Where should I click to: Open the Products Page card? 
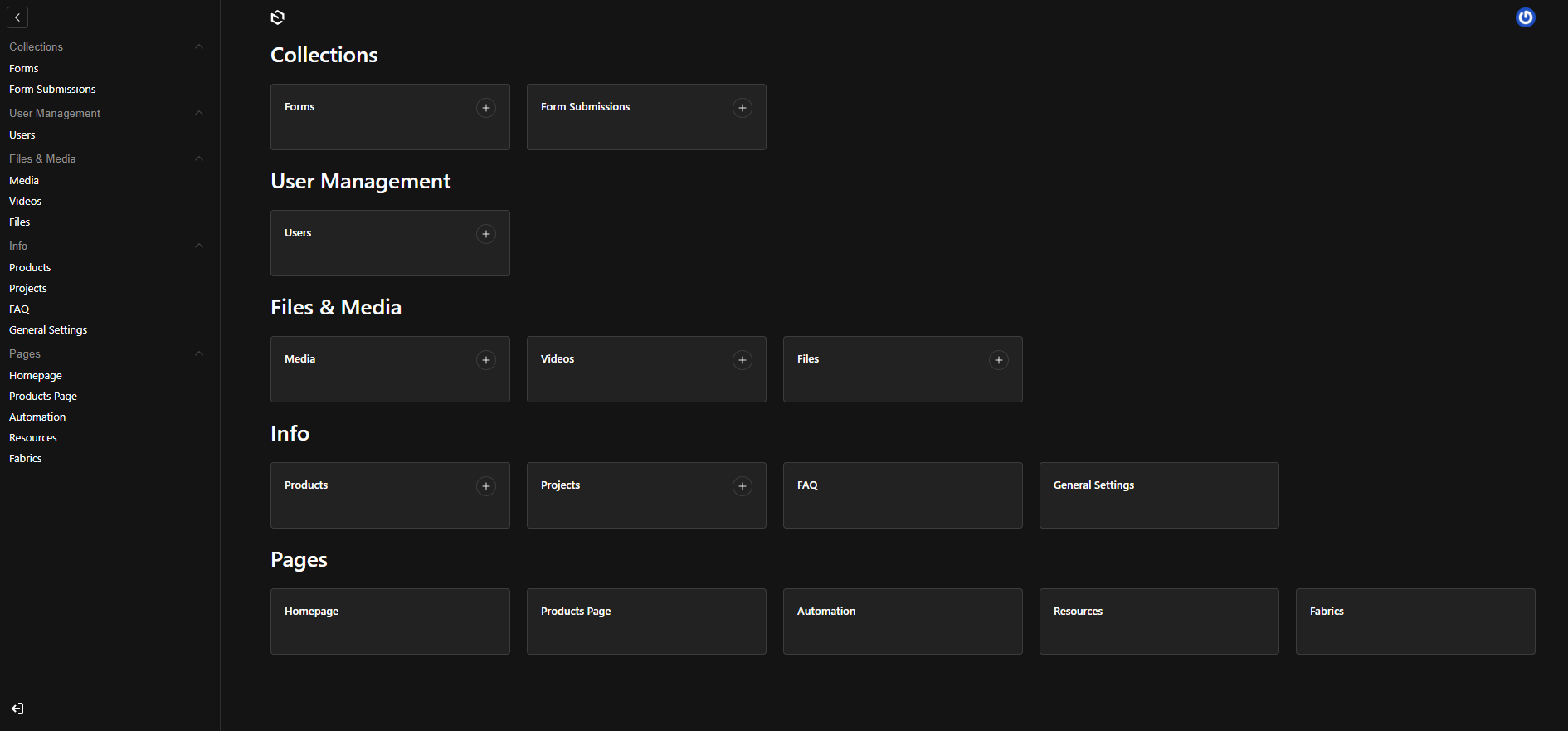coord(646,621)
